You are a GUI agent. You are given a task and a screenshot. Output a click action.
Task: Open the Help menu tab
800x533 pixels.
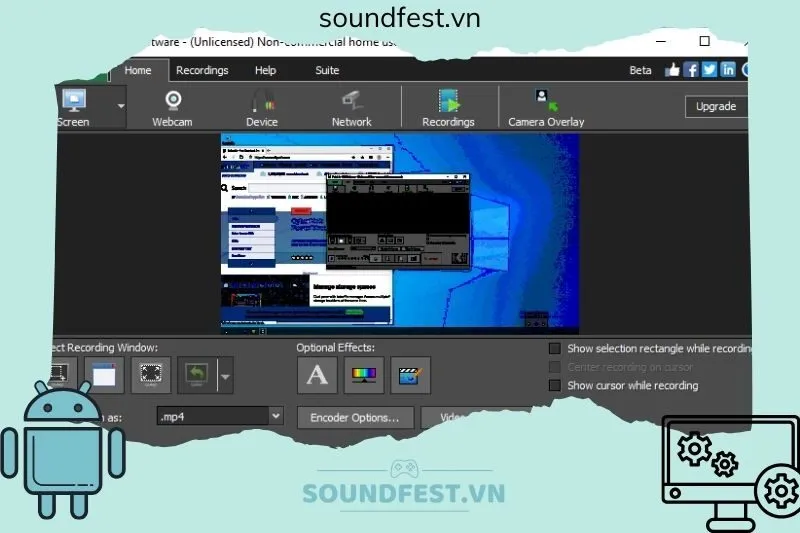point(265,70)
